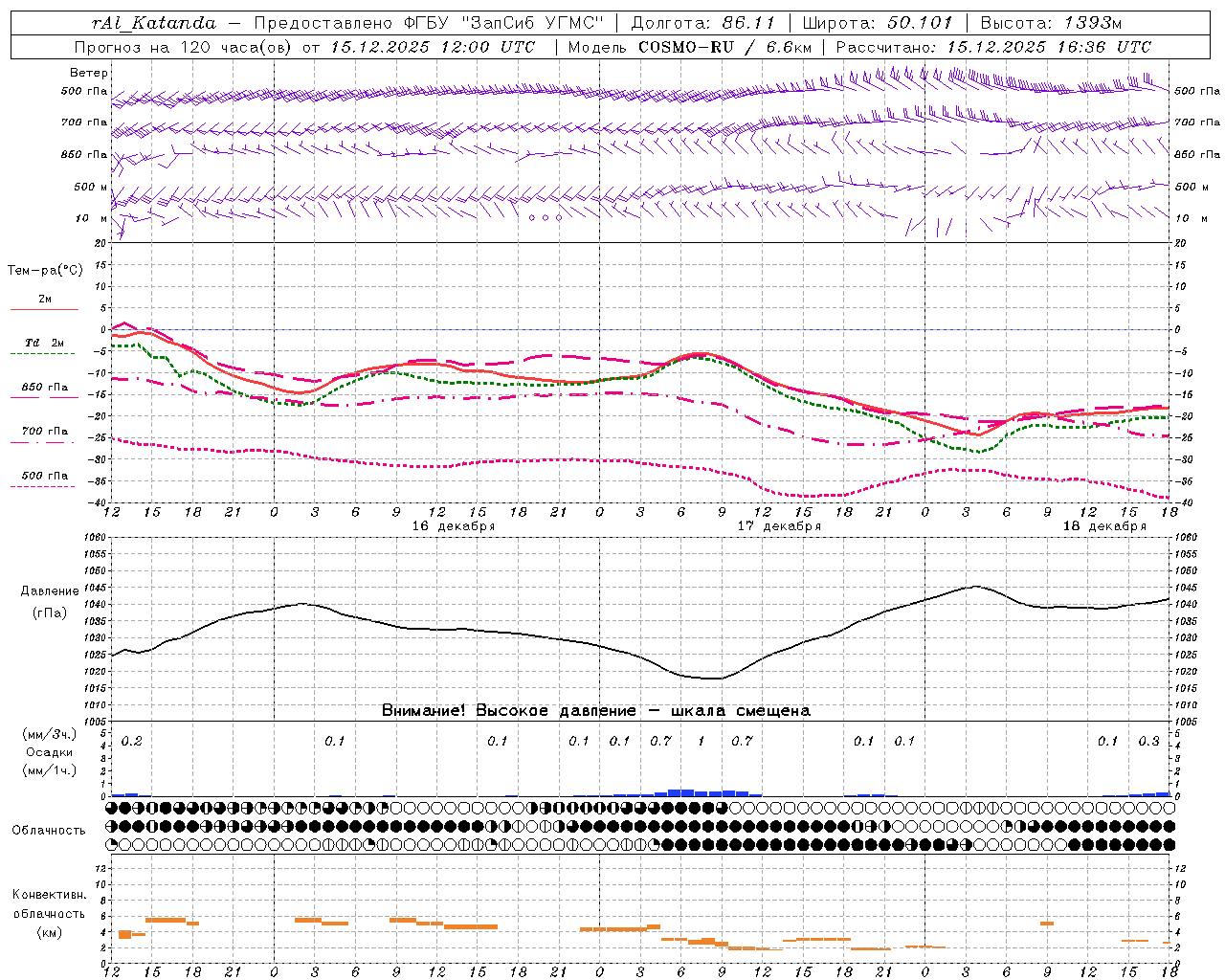Click the computed time 15.12.2025 16:36 UTC

coord(1049,47)
